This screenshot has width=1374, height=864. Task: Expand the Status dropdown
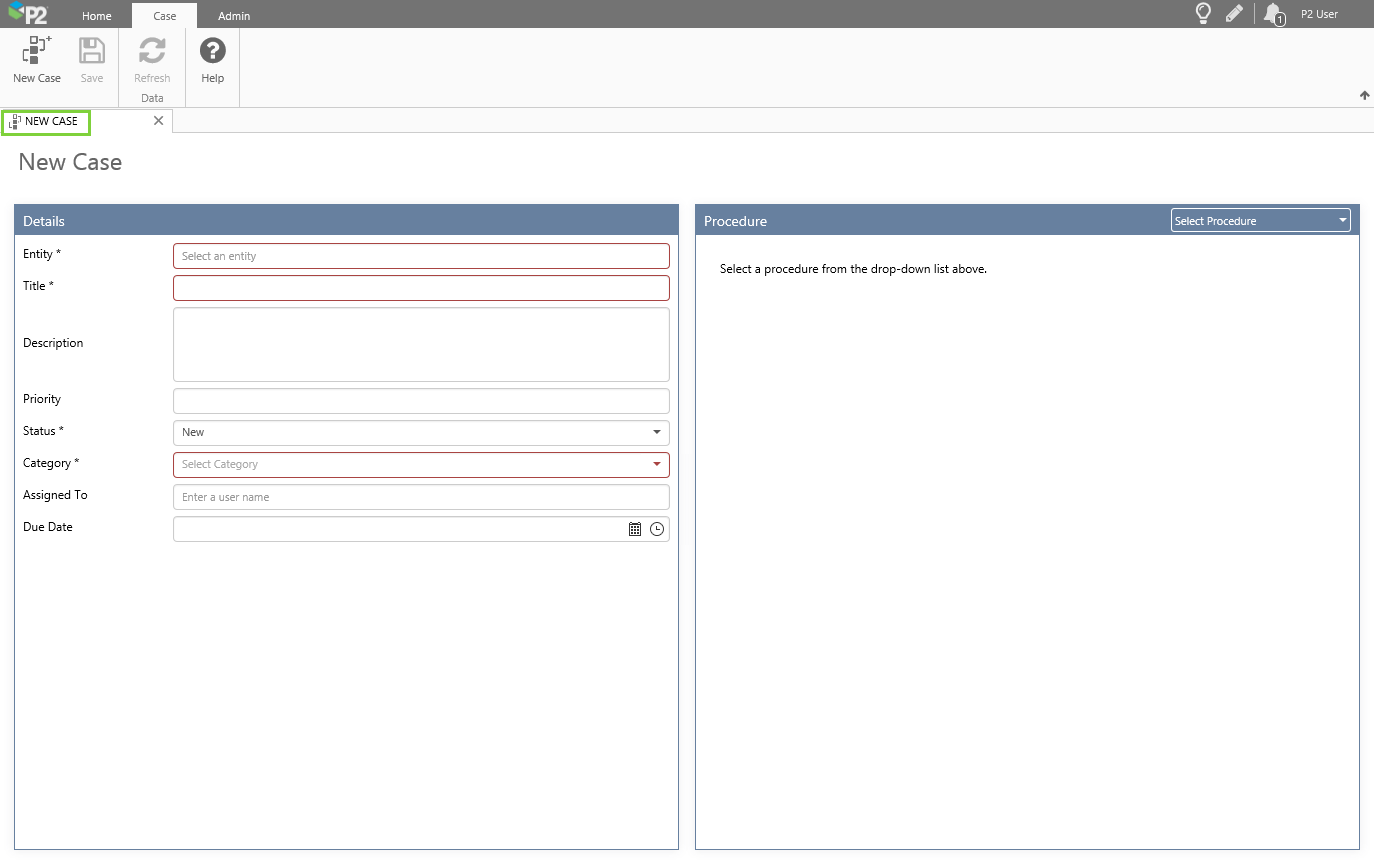pos(656,432)
